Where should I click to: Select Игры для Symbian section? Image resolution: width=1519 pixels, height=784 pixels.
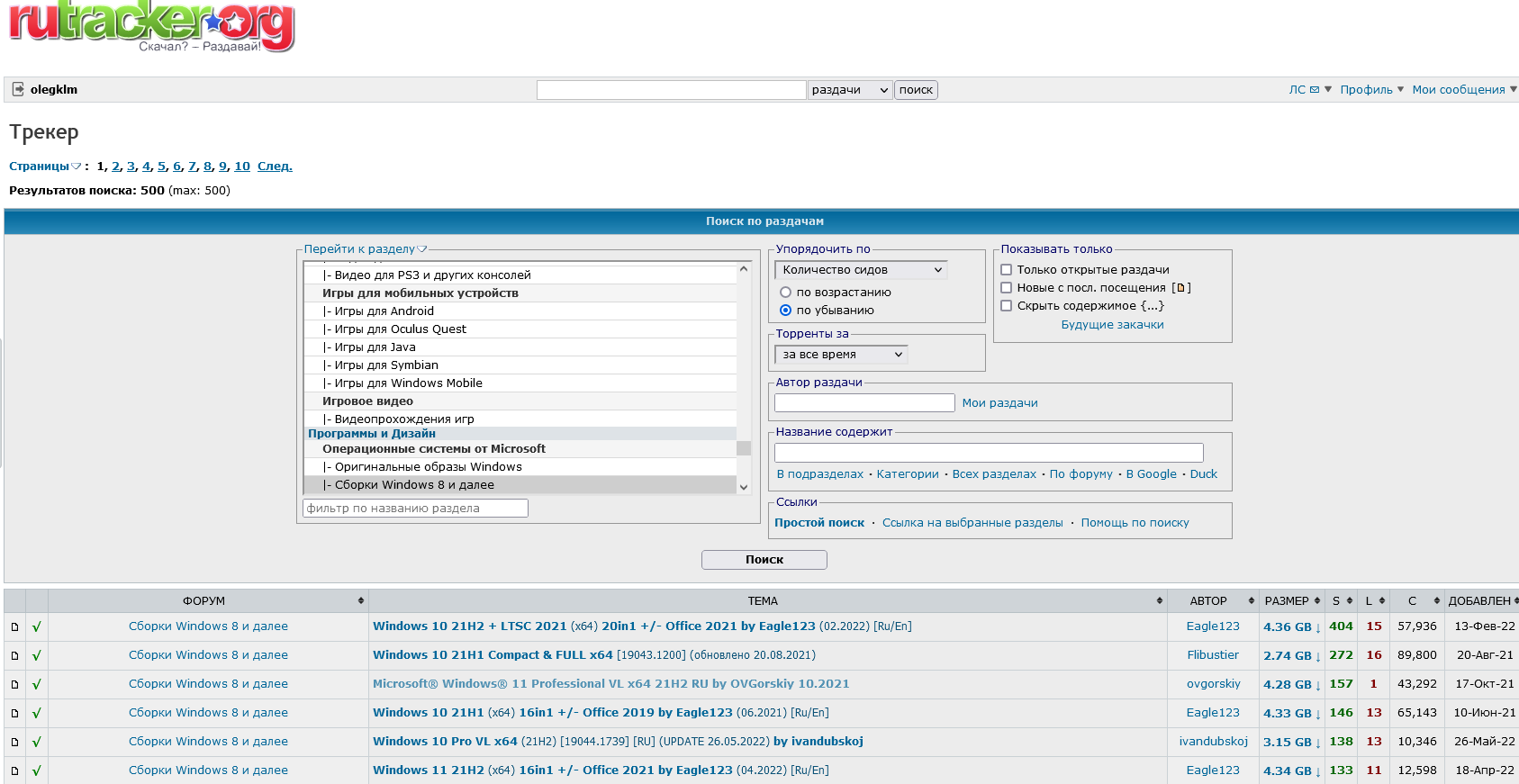tap(520, 365)
